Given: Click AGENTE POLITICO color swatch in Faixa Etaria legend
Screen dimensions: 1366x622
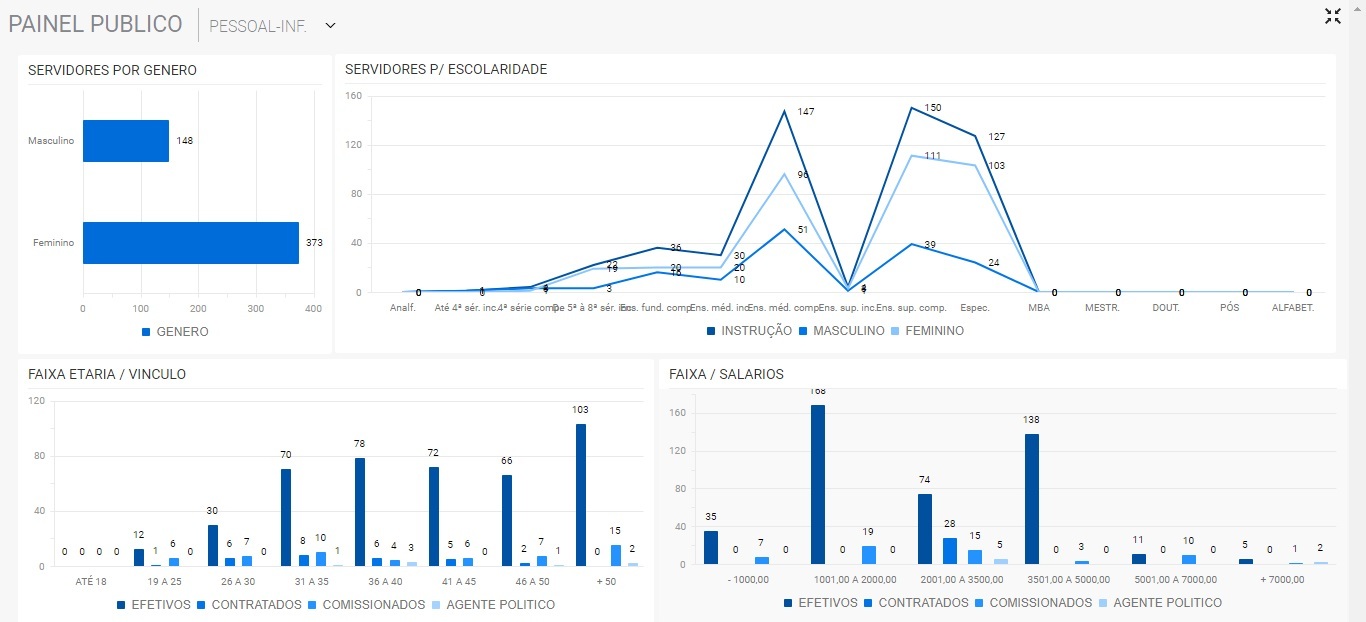Looking at the screenshot, I should point(436,605).
